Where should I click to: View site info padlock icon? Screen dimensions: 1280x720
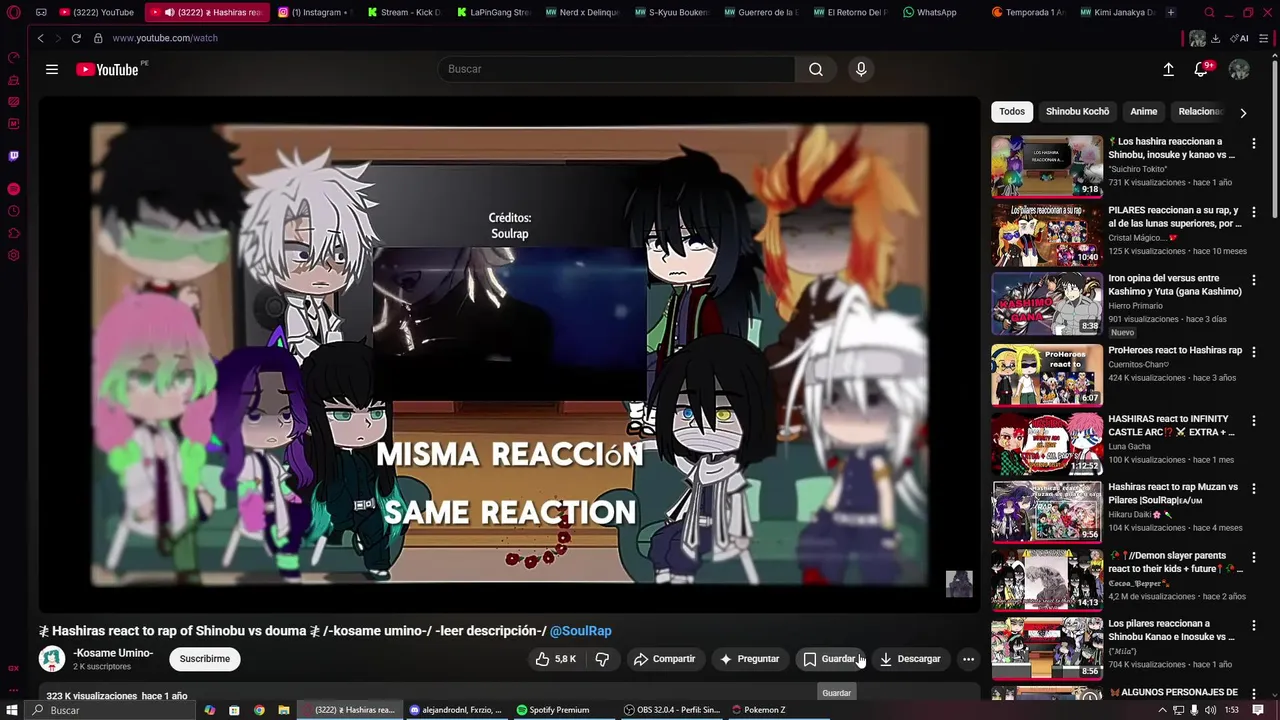click(98, 38)
